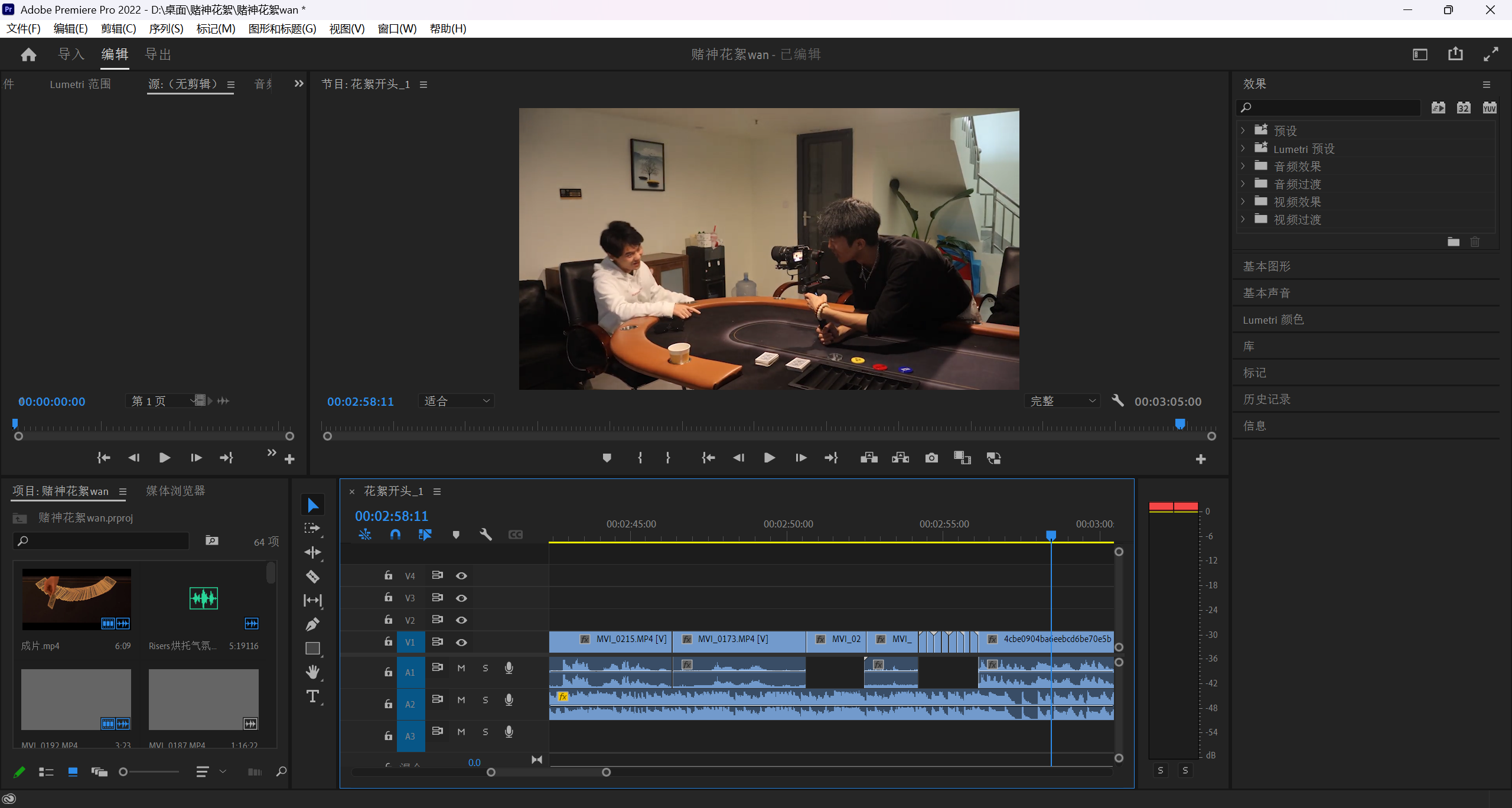Image resolution: width=1512 pixels, height=808 pixels.
Task: Mute audio track A1
Action: tap(461, 668)
